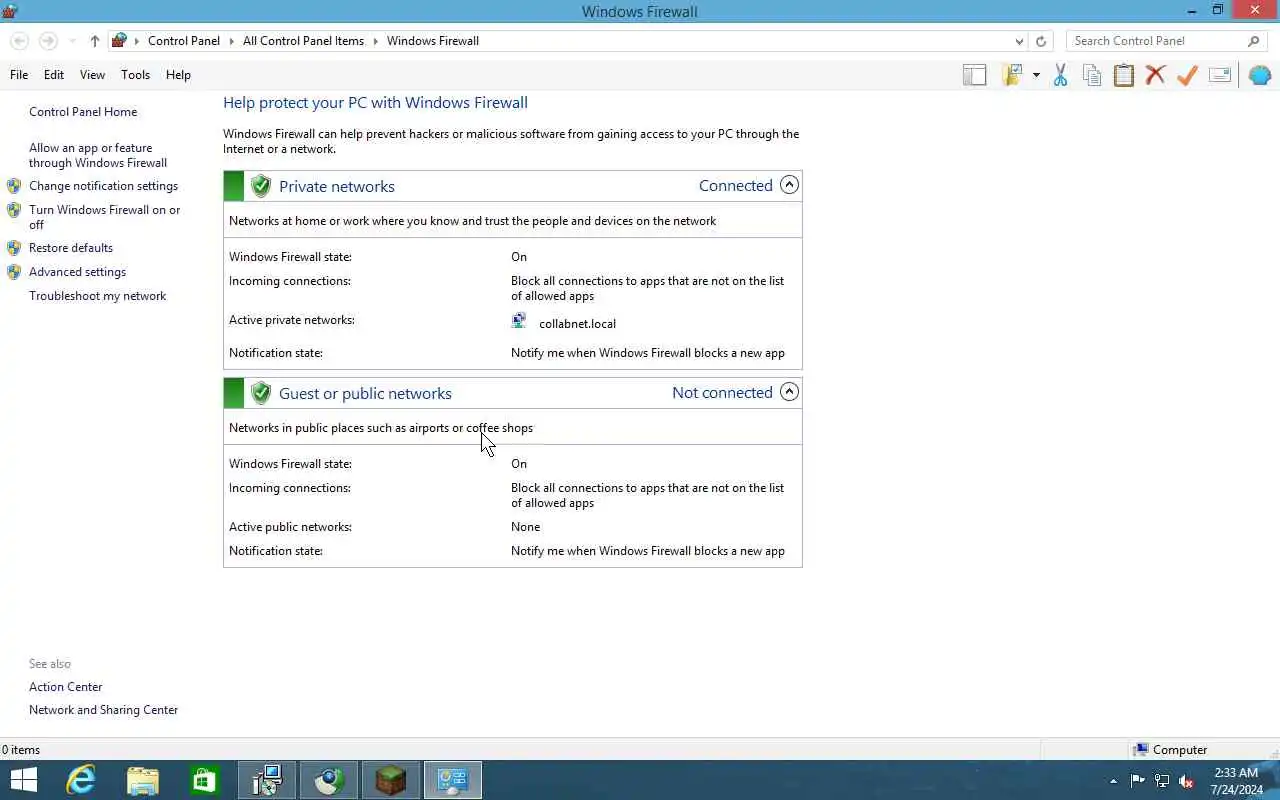The width and height of the screenshot is (1280, 800).
Task: Click the folder options toolbar icon
Action: [1012, 75]
